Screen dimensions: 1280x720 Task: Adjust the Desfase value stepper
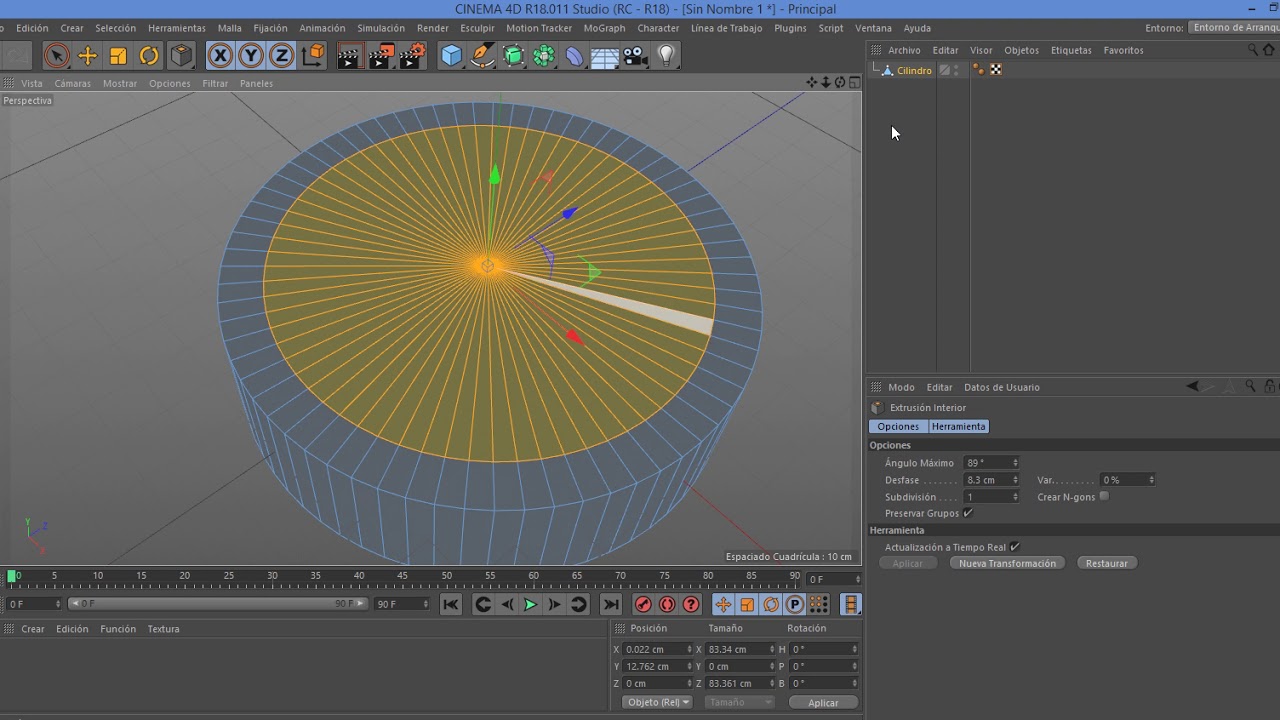coord(1015,480)
